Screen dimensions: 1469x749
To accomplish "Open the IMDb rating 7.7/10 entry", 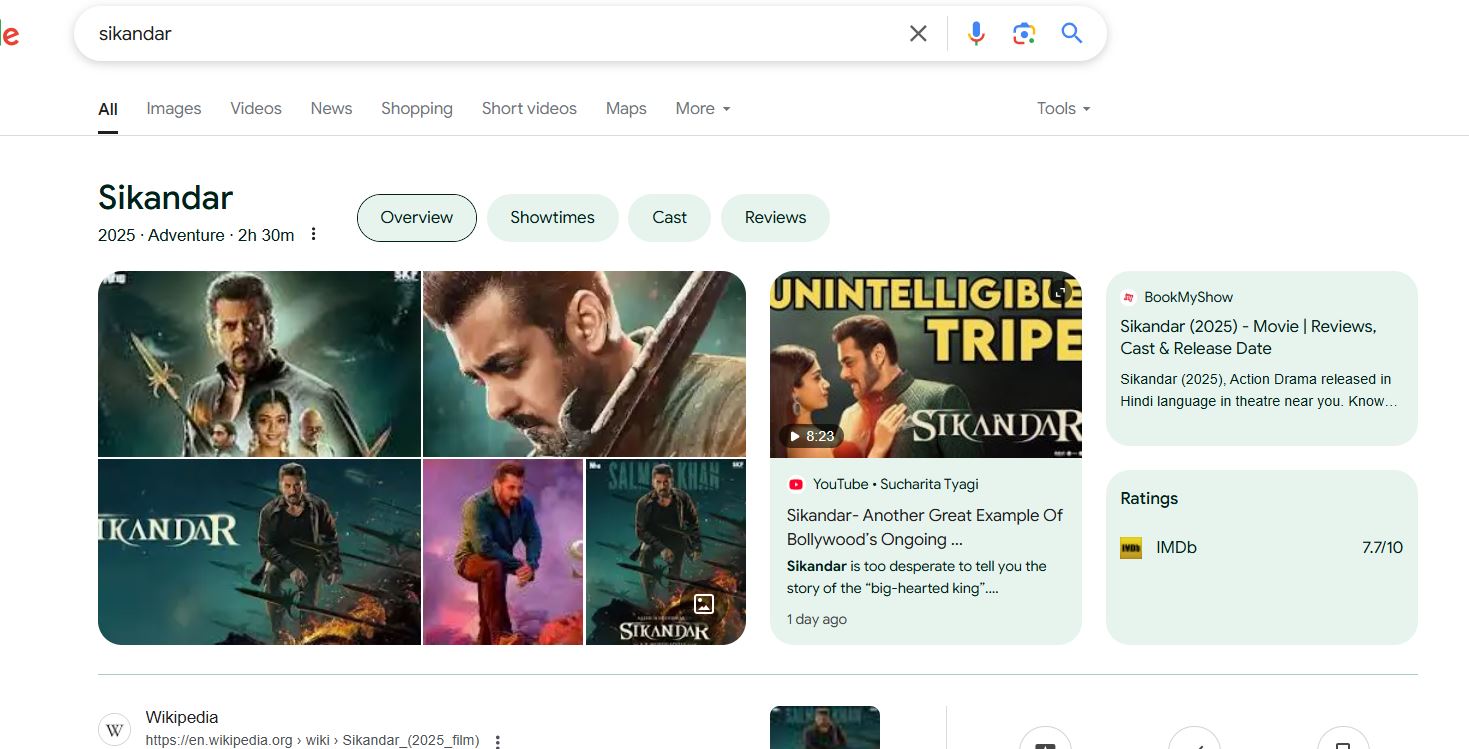I will click(1261, 547).
